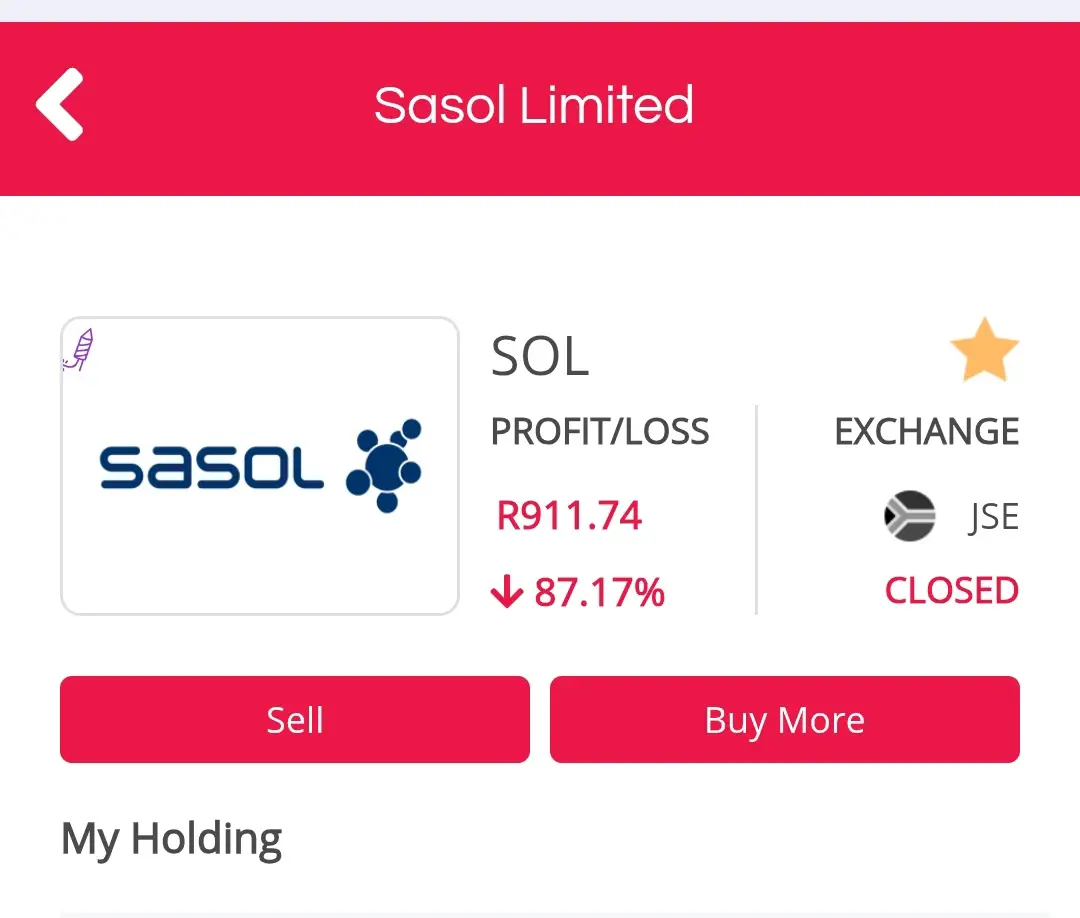Tap the 87.17% loss percentage
The image size is (1080, 918).
coord(599,592)
